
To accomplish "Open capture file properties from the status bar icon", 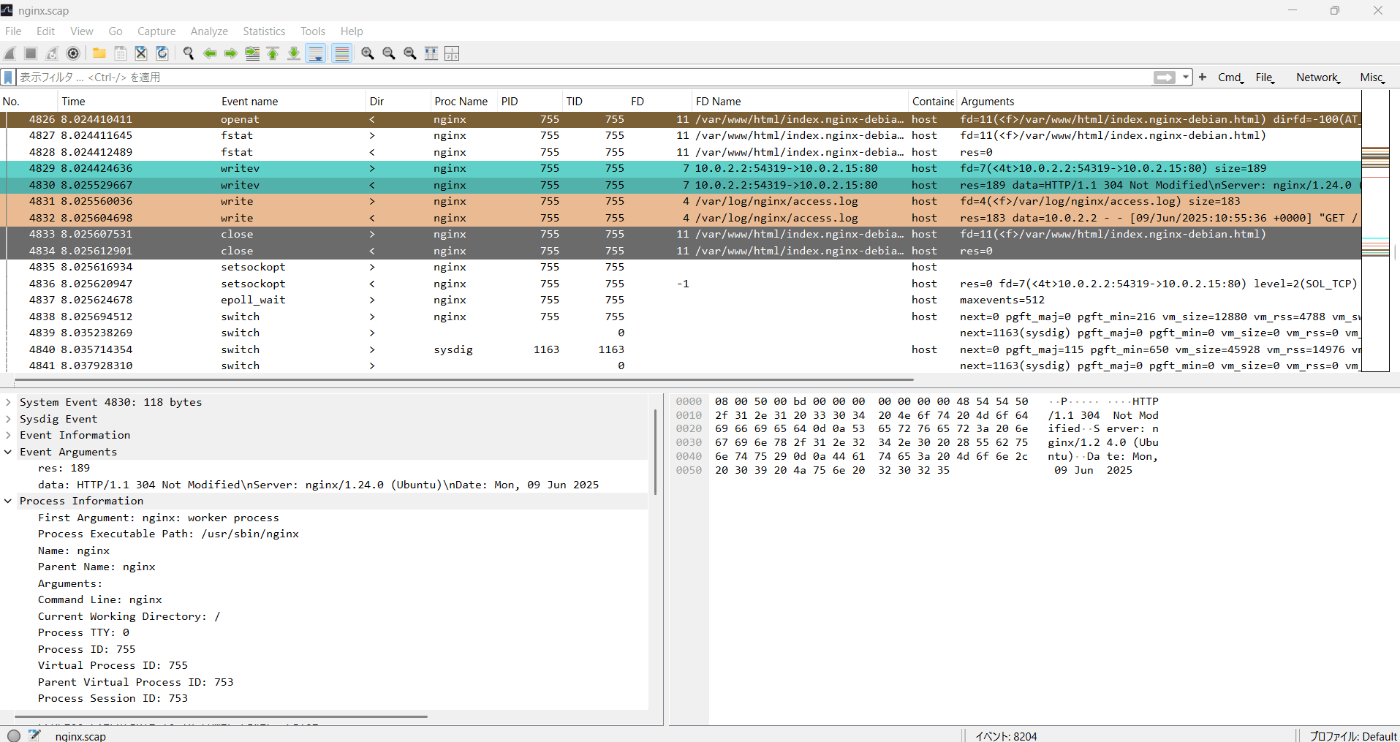I will [35, 735].
